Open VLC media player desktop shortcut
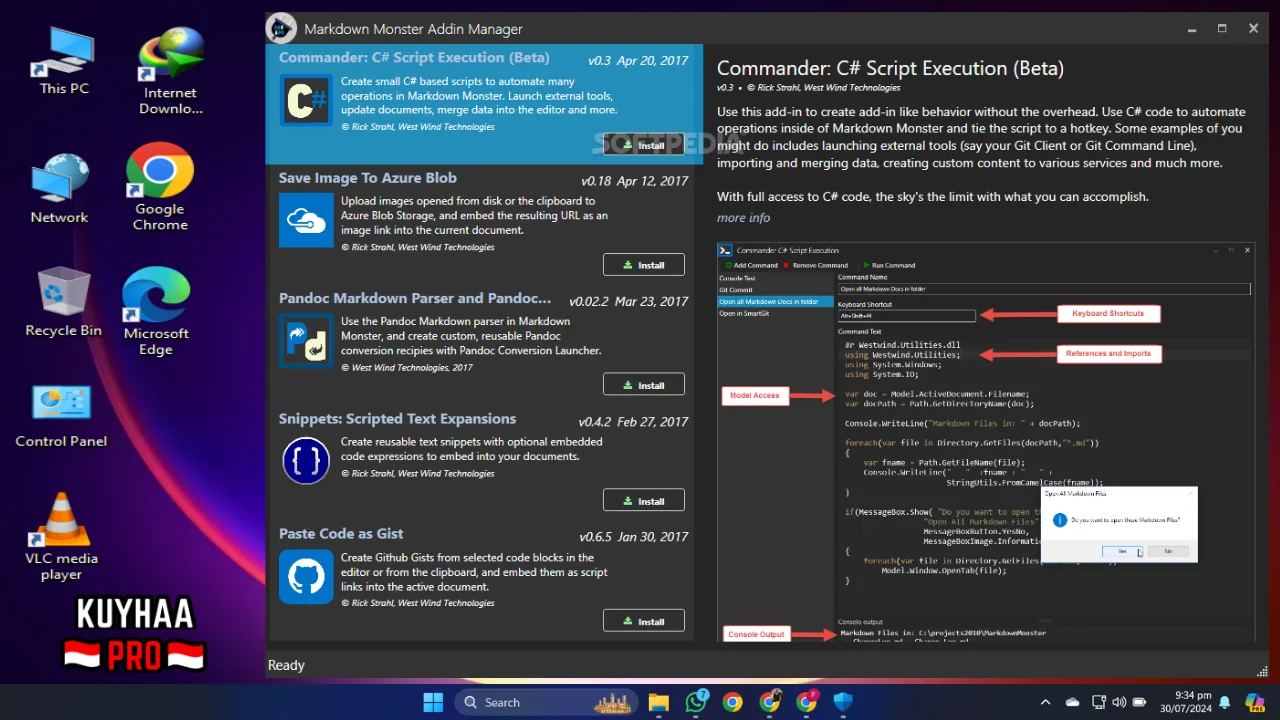Viewport: 1280px width, 720px height. [x=61, y=537]
